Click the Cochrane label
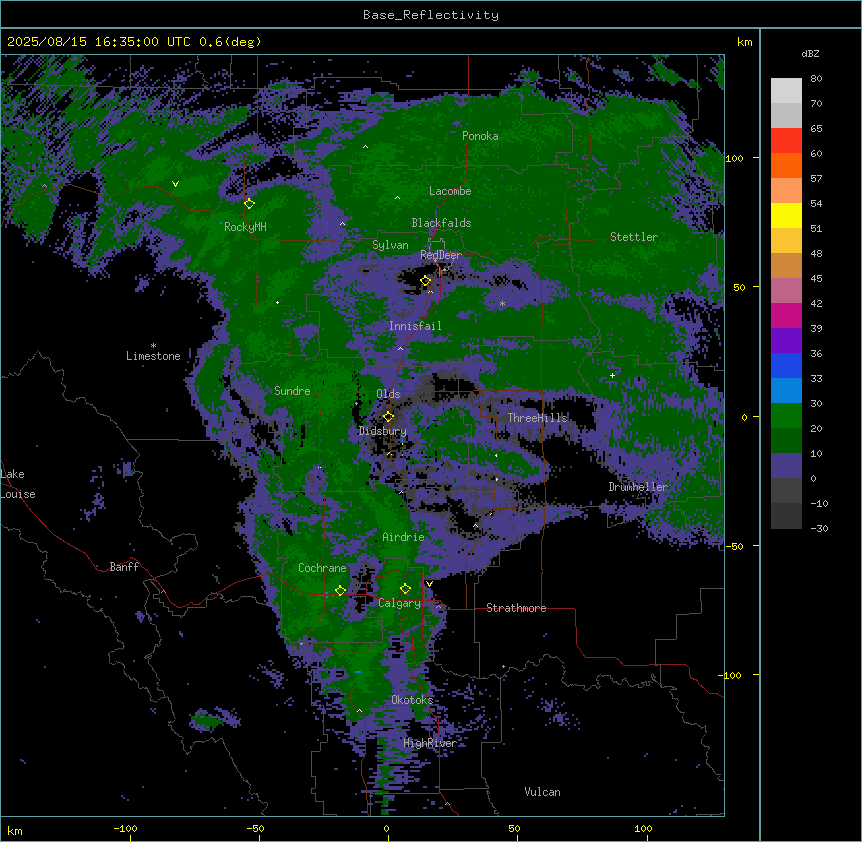 [x=322, y=568]
